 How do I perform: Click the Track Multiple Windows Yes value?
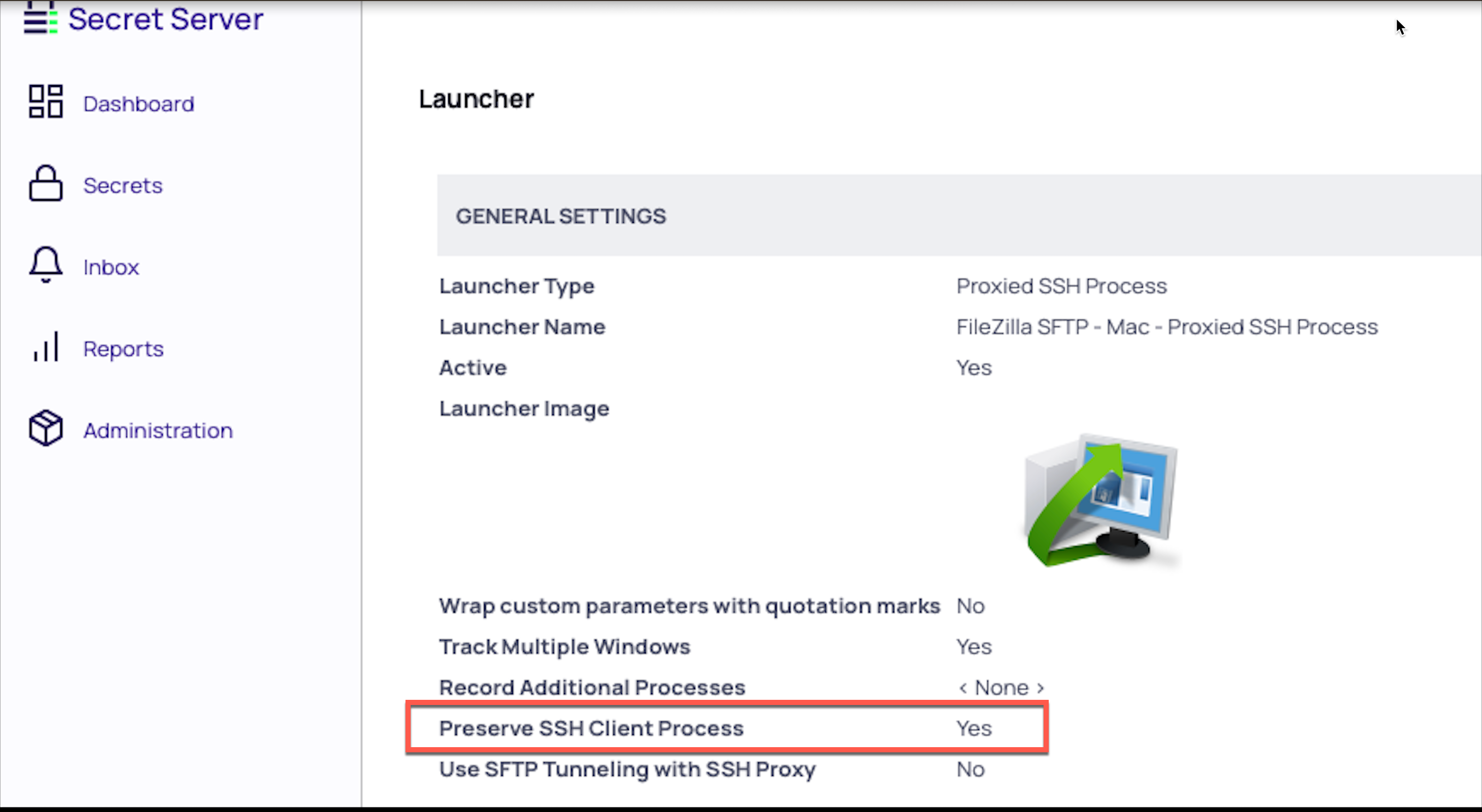click(974, 647)
